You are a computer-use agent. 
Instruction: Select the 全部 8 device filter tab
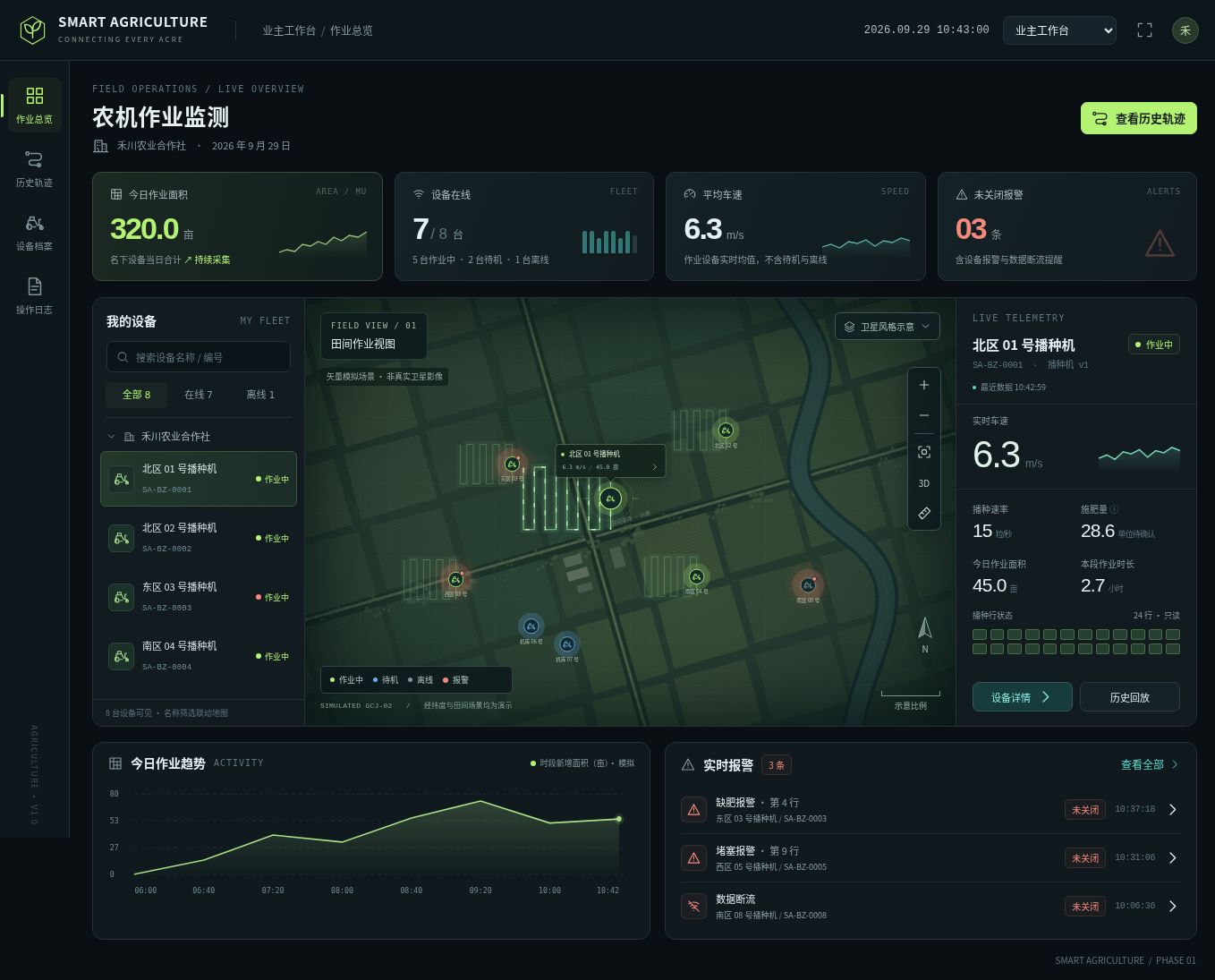(x=136, y=395)
